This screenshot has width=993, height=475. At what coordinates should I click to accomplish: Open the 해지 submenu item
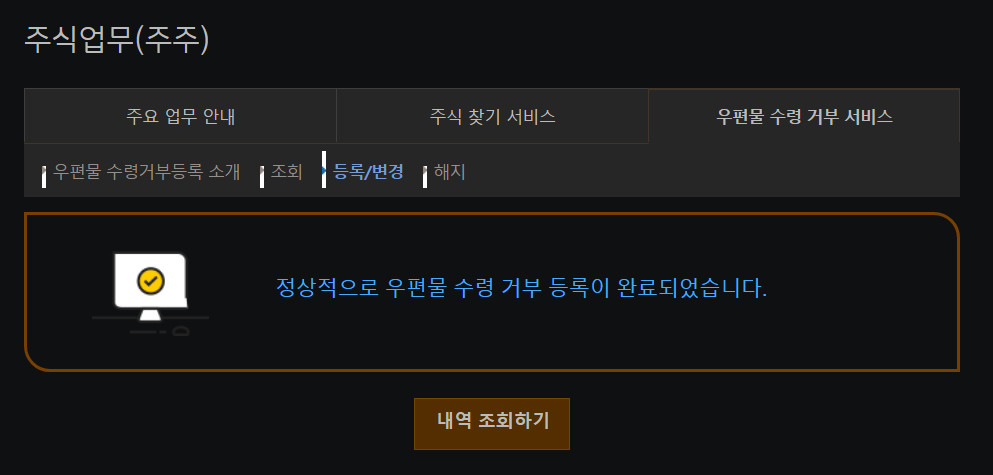pos(450,172)
